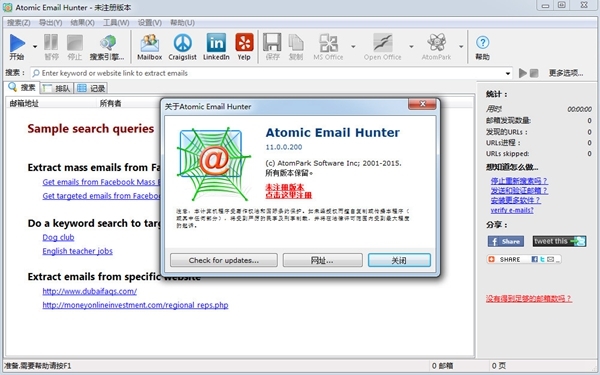Open Get emails from Facebook Mass link
The width and height of the screenshot is (600, 375).
point(101,182)
